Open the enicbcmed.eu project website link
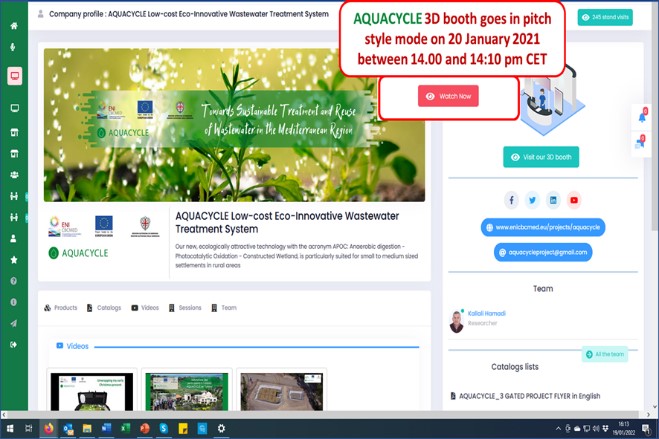Viewport: 659px width, 439px height. coord(542,227)
